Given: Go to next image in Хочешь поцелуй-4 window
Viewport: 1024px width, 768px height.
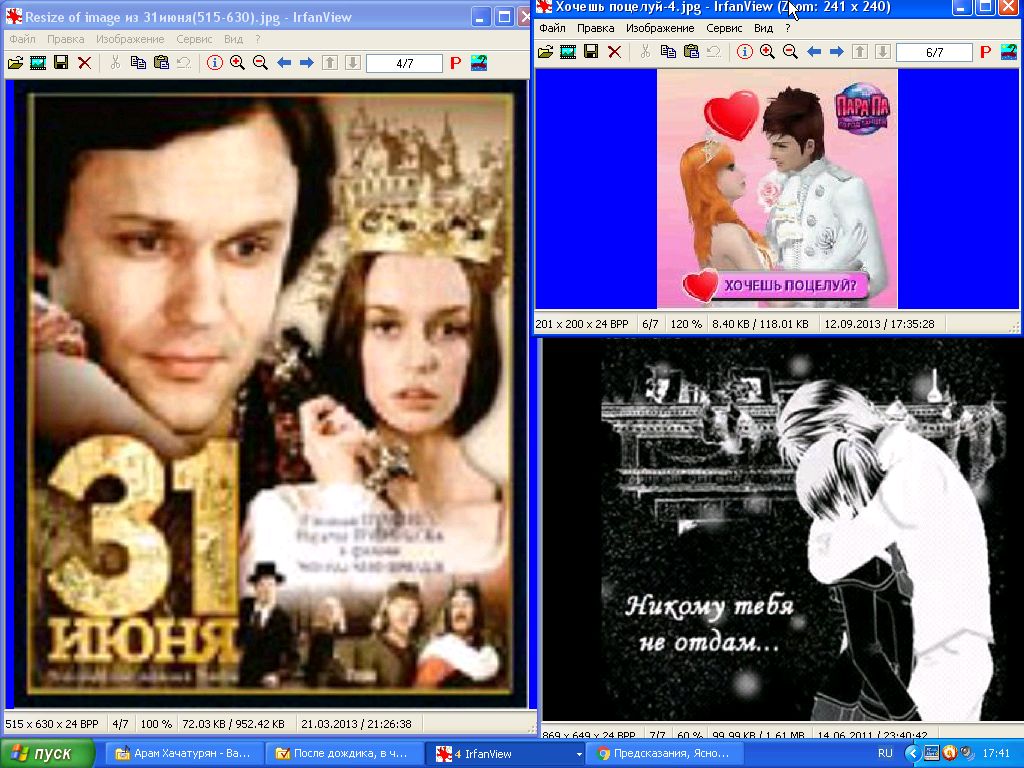Looking at the screenshot, I should click(837, 52).
